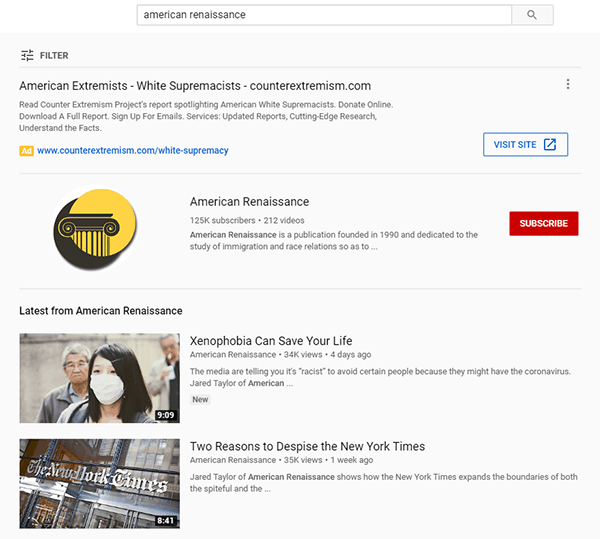
Task: Click the channel description text snippet
Action: point(333,241)
